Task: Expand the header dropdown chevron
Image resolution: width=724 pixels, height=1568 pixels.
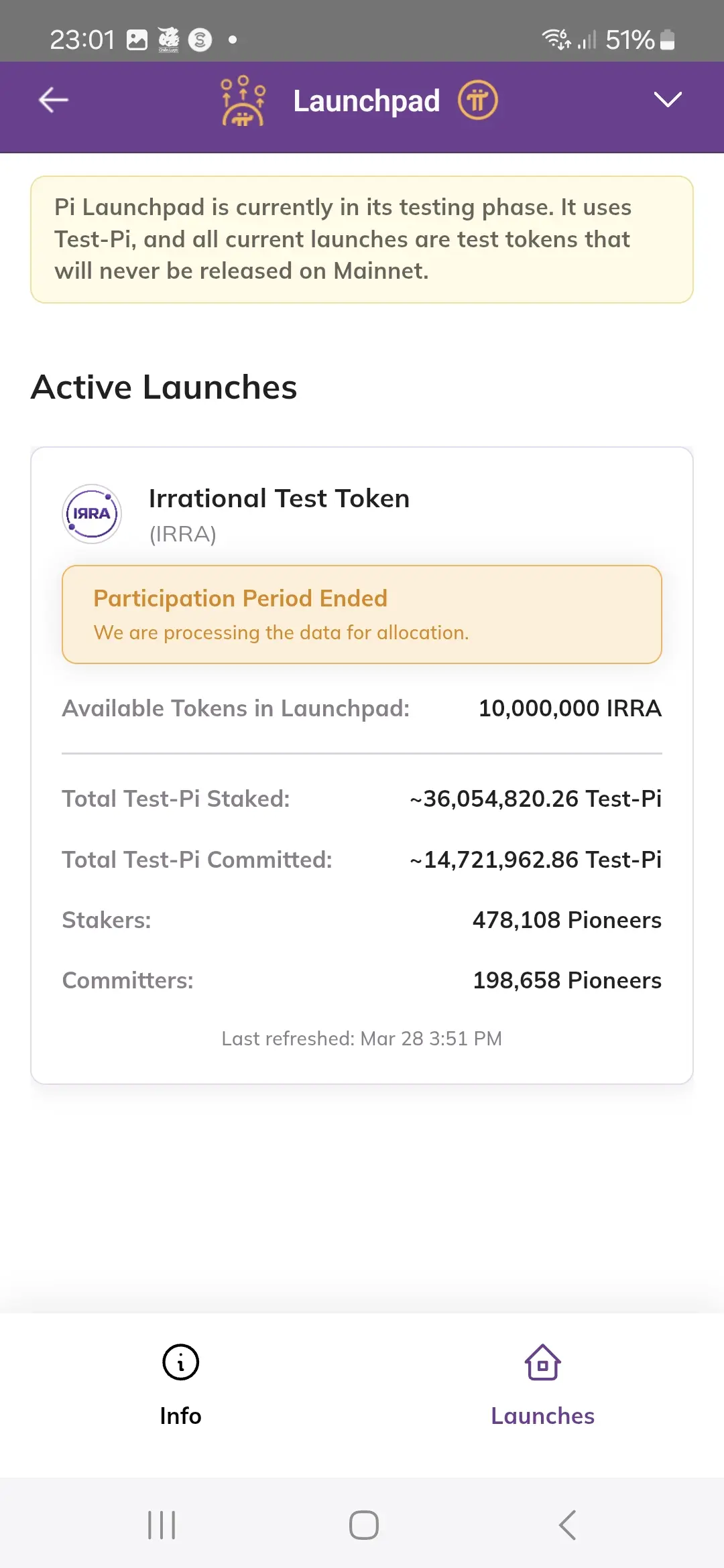Action: 668,100
